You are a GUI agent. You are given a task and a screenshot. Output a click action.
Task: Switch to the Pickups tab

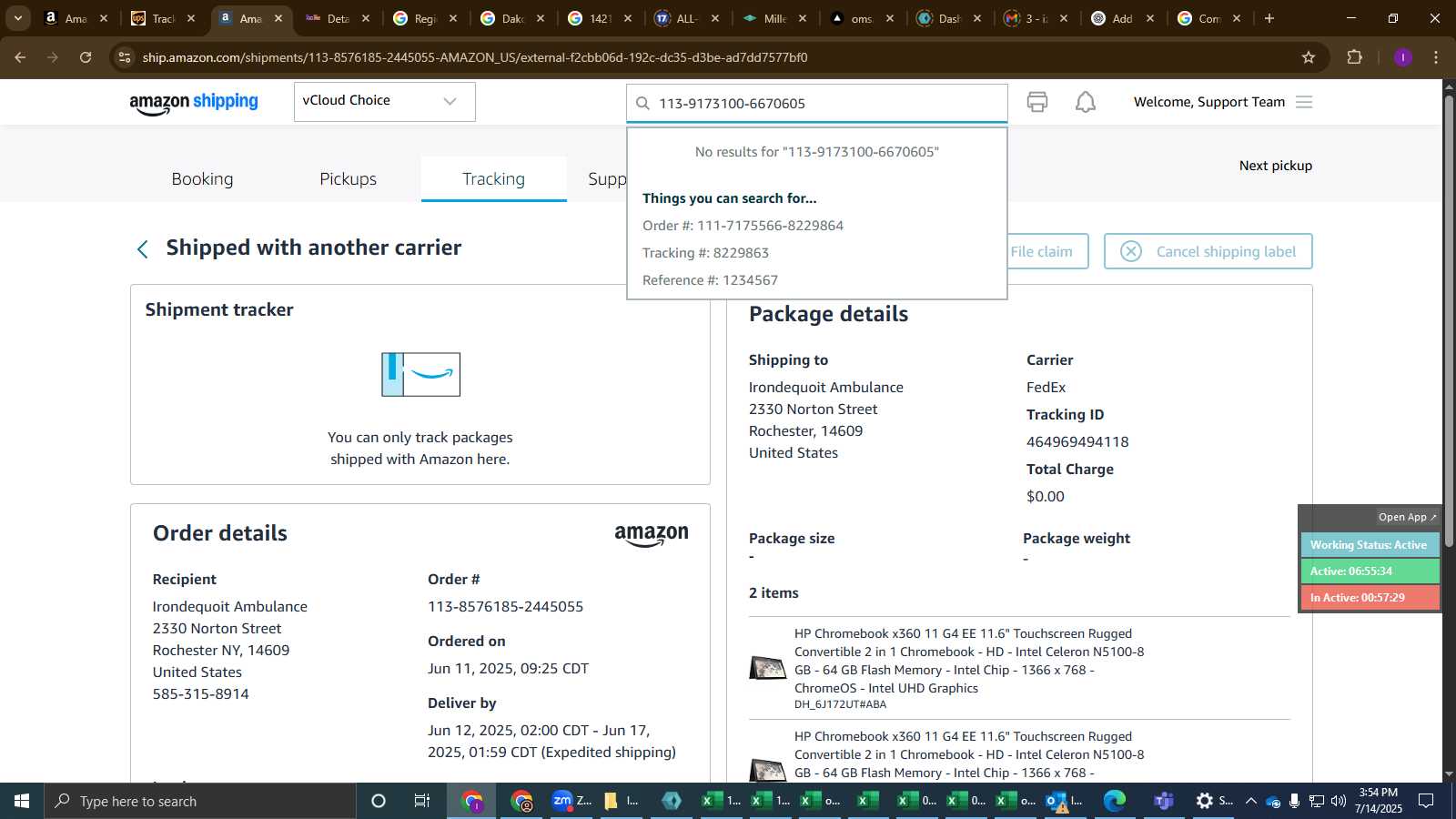tap(348, 179)
